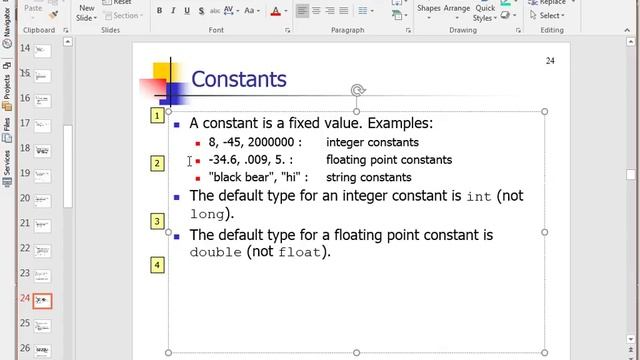Select slide 21 thumbnail
This screenshot has width=640, height=360.
42,225
